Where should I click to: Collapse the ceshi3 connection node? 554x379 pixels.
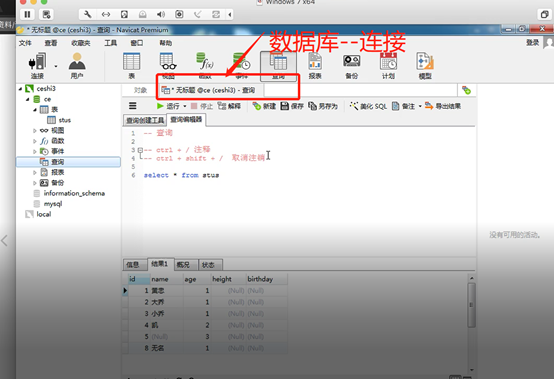pos(20,89)
